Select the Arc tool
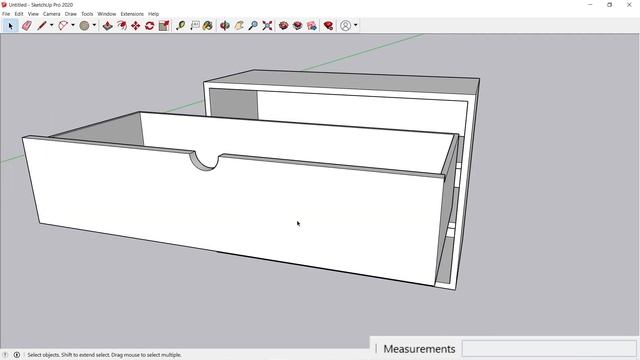The image size is (640, 360). click(x=63, y=26)
